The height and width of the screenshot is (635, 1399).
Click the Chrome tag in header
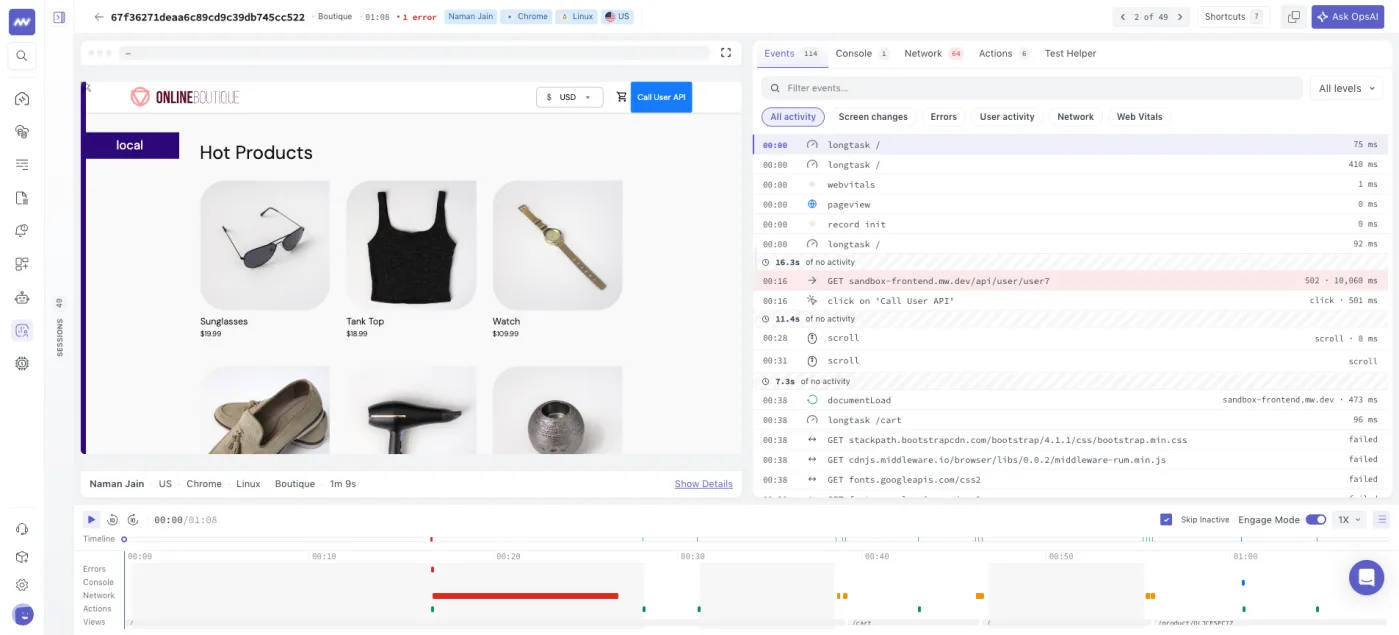coord(526,17)
